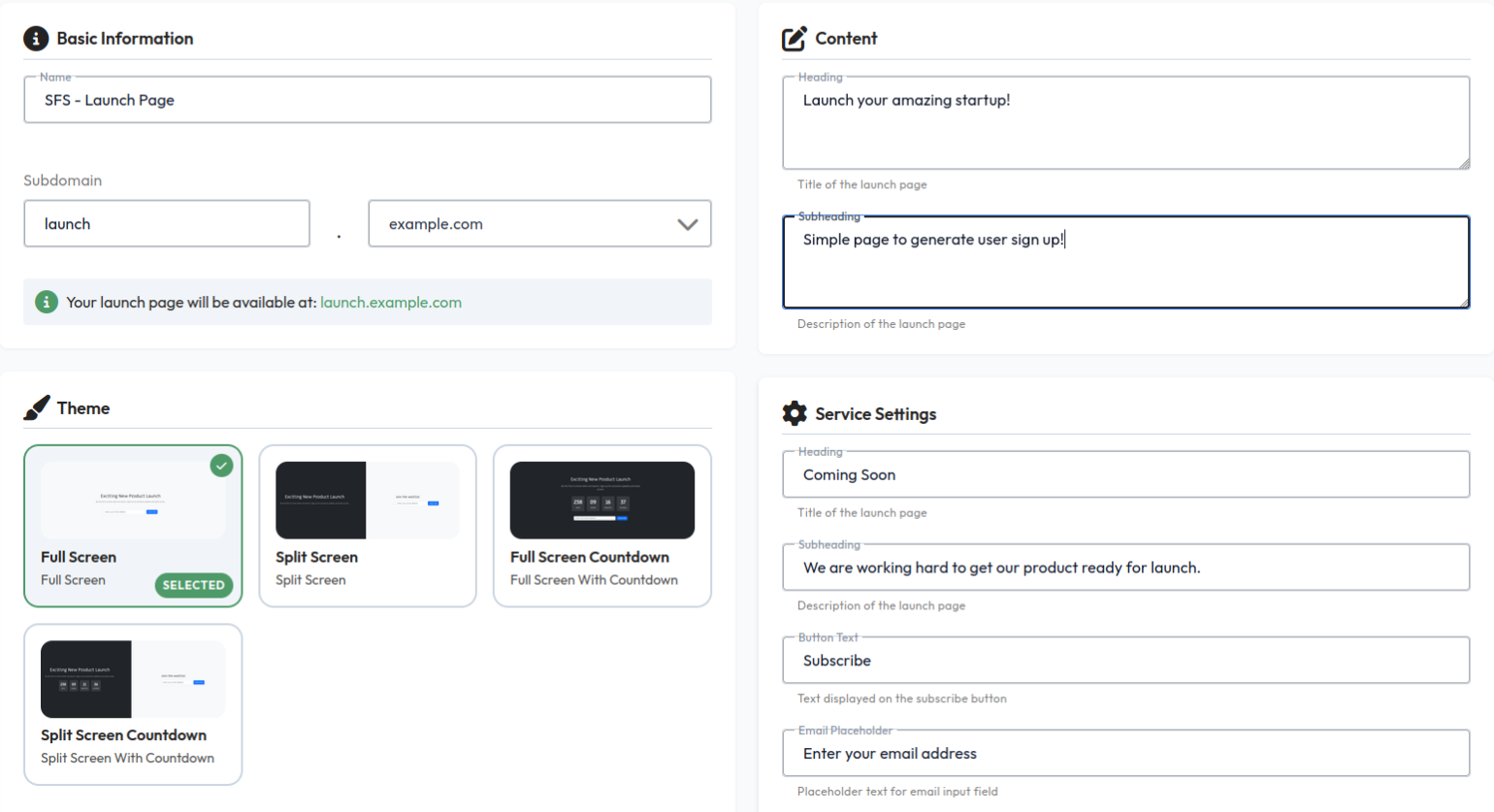Click the info icon beside Basic Information
Screen dimensions: 1494x812
coord(35,38)
